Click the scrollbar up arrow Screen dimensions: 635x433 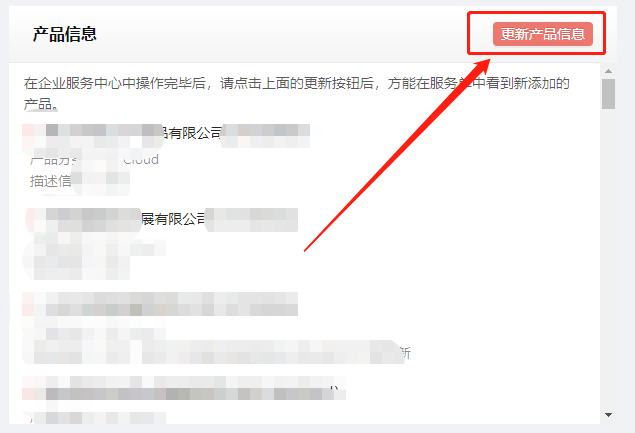tap(608, 71)
